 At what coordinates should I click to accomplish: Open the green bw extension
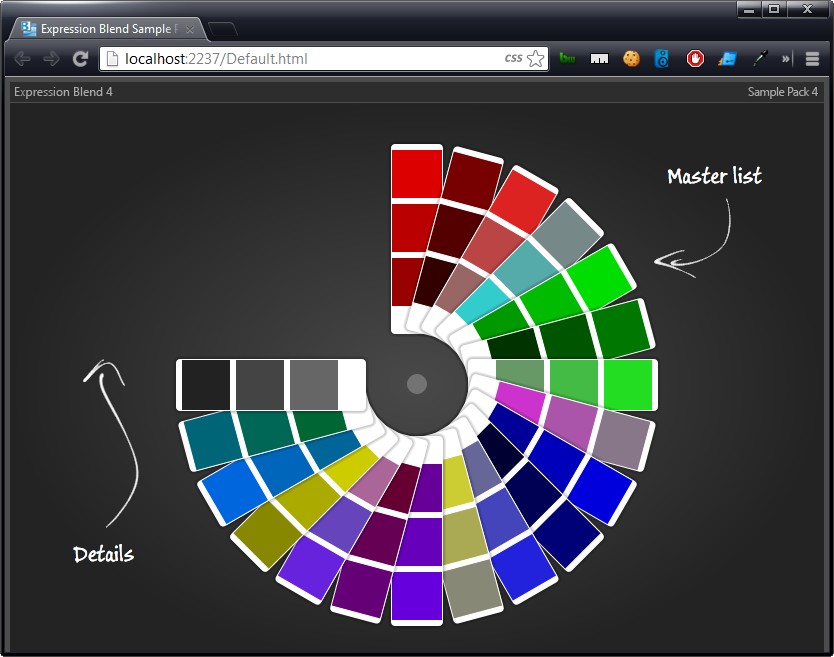tap(568, 59)
